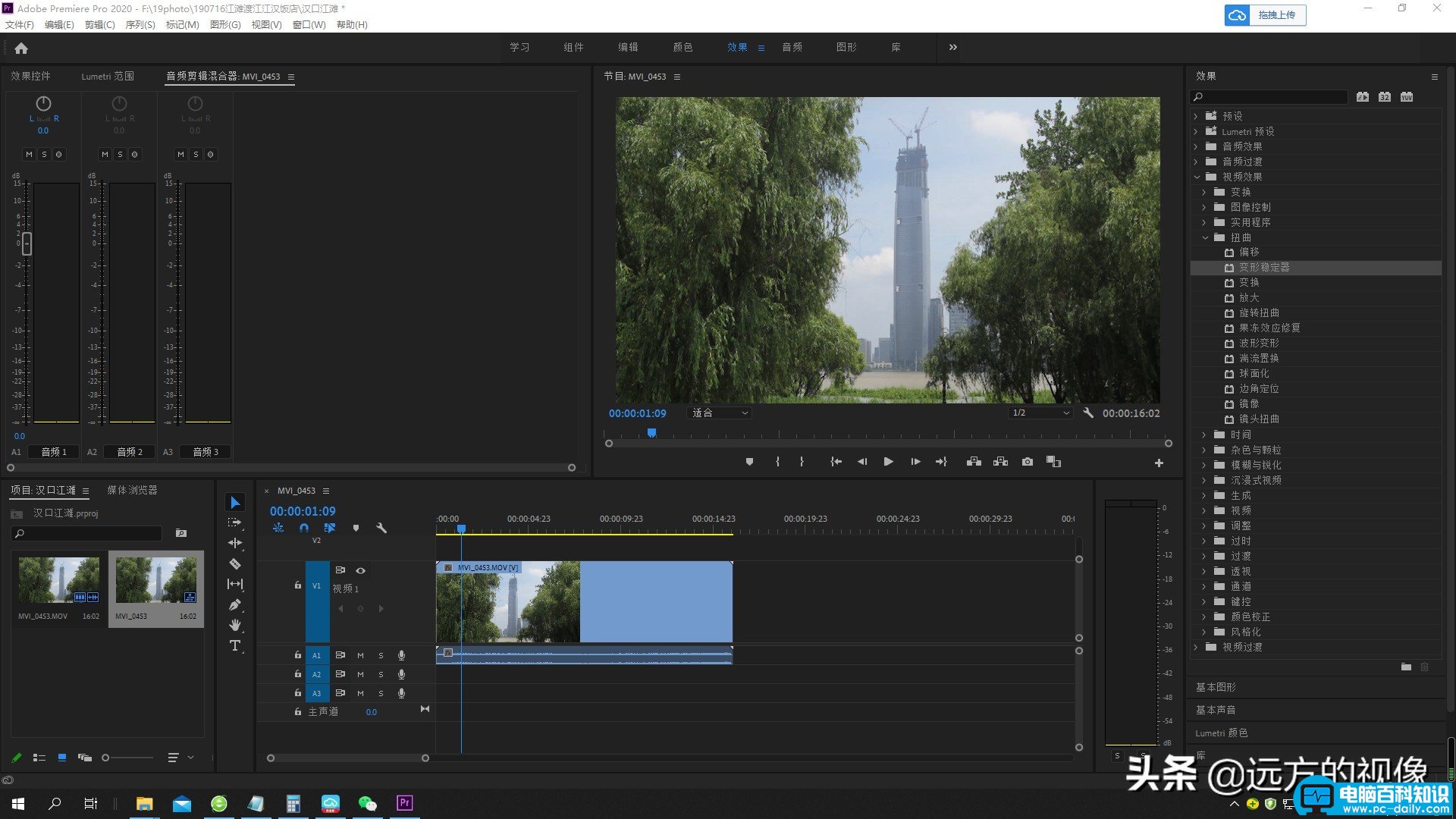Select the Razor tool
The height and width of the screenshot is (819, 1456).
235,563
